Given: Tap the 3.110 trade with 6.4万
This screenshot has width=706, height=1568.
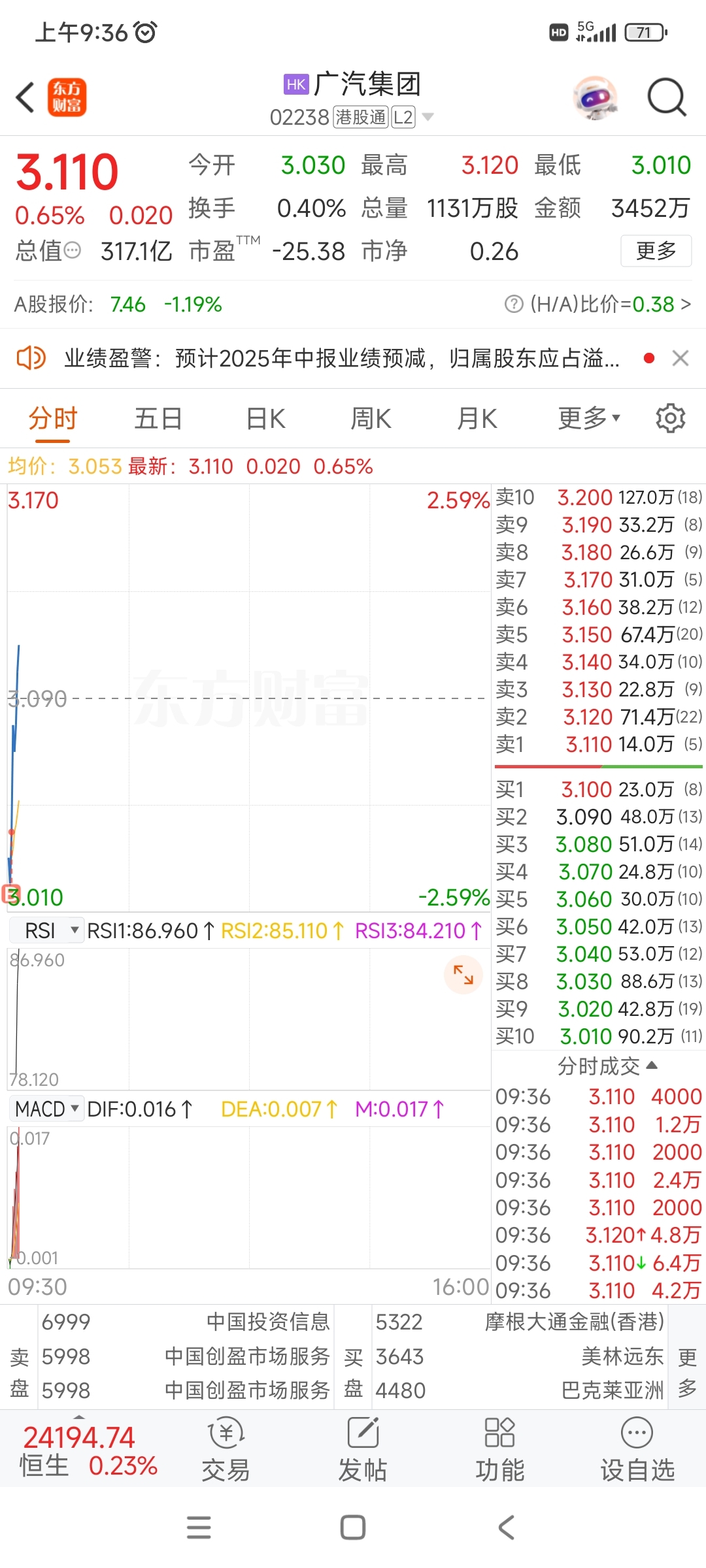Looking at the screenshot, I should [x=599, y=1263].
